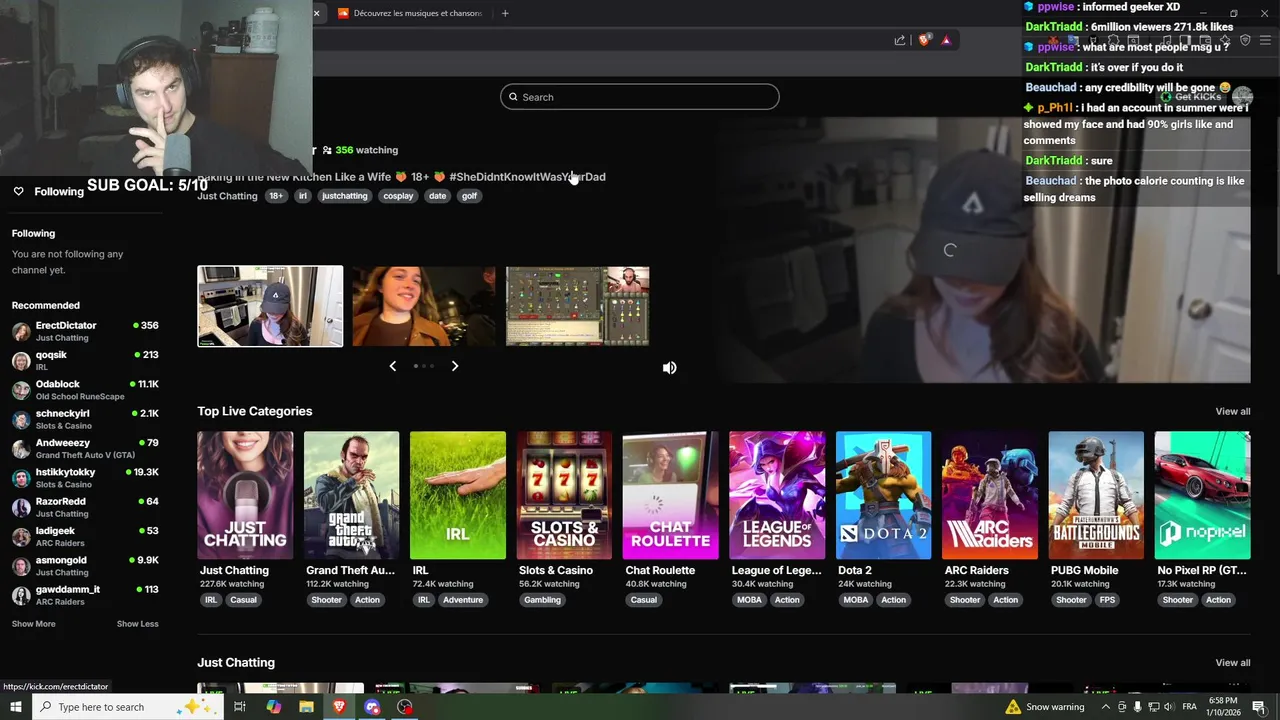The width and height of the screenshot is (1280, 720).
Task: Select the 18+ stream tag
Action: click(x=276, y=196)
